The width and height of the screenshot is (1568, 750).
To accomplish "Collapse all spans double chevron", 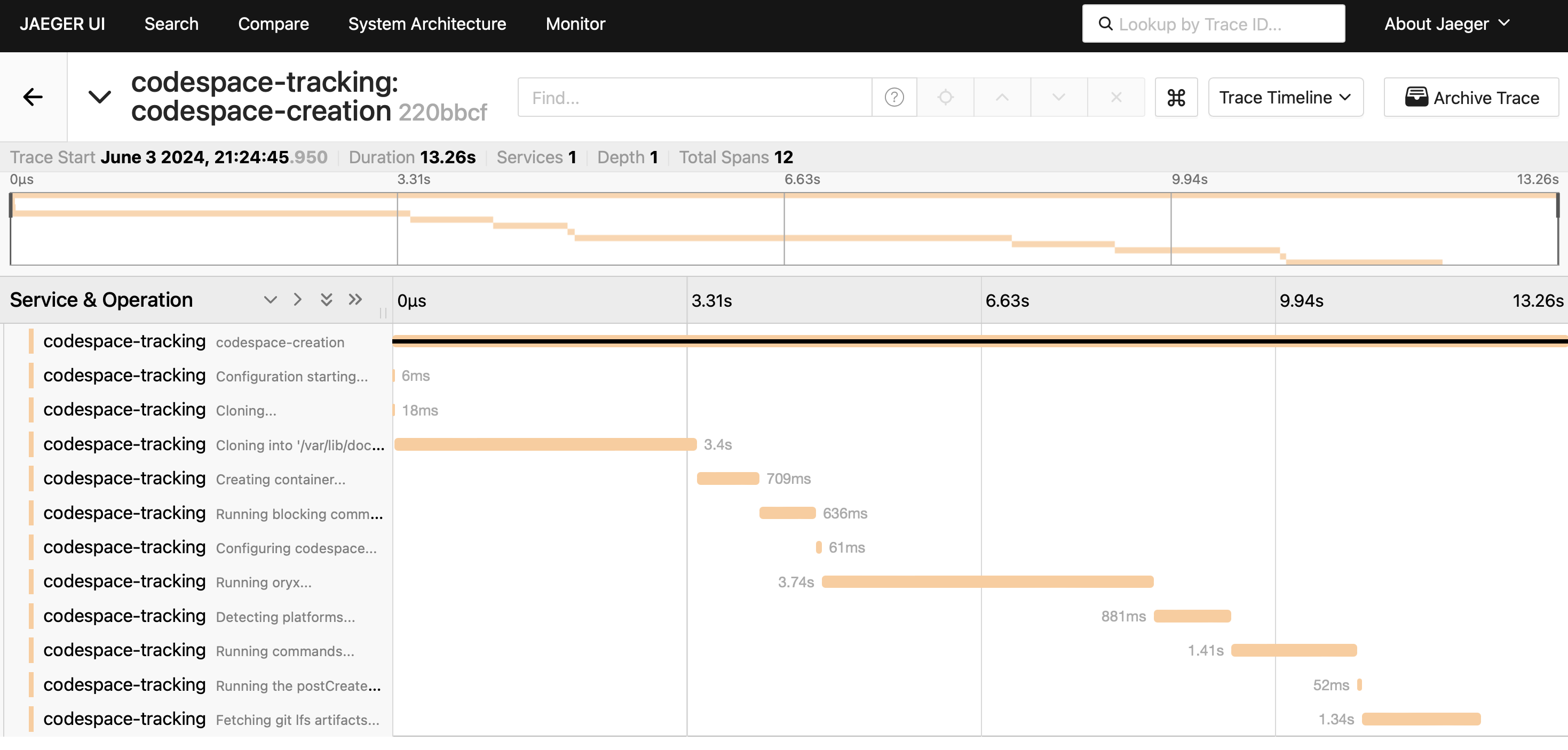I will pos(326,299).
